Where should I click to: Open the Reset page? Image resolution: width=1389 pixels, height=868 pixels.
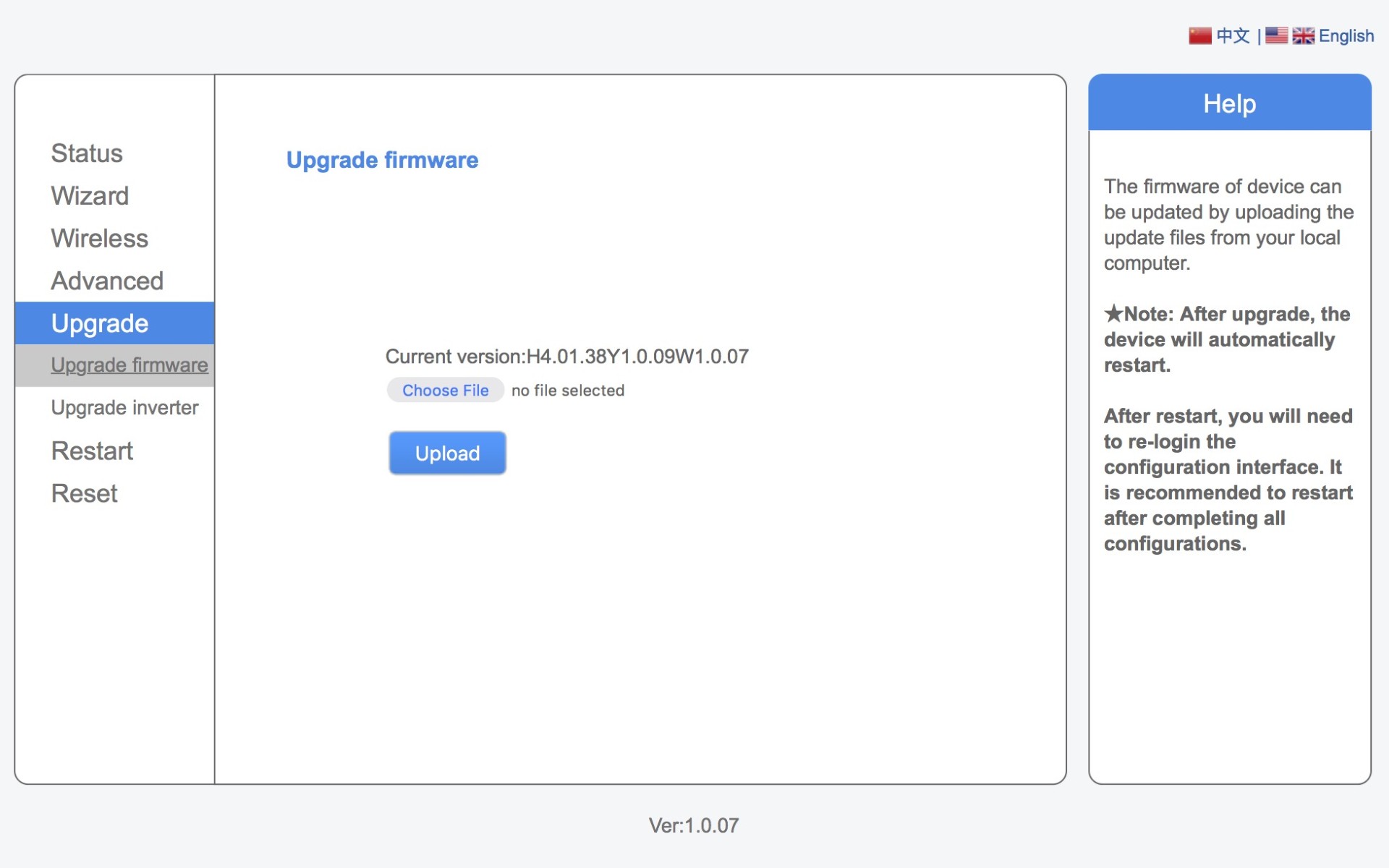[x=84, y=493]
